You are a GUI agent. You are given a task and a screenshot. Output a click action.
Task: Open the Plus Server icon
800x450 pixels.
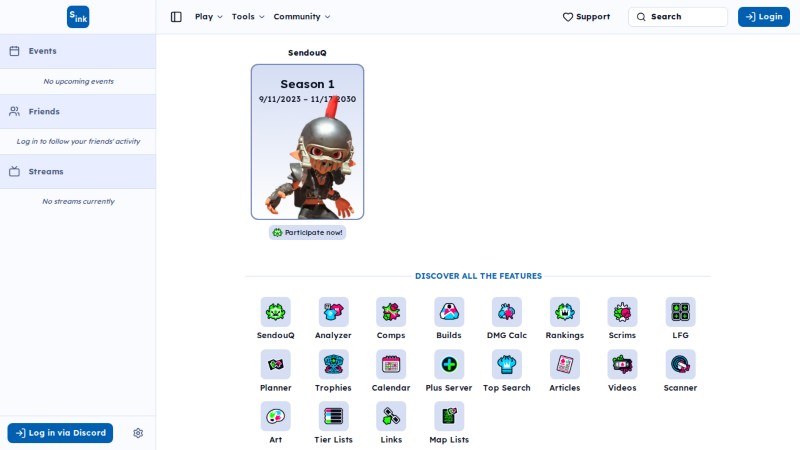(x=449, y=364)
